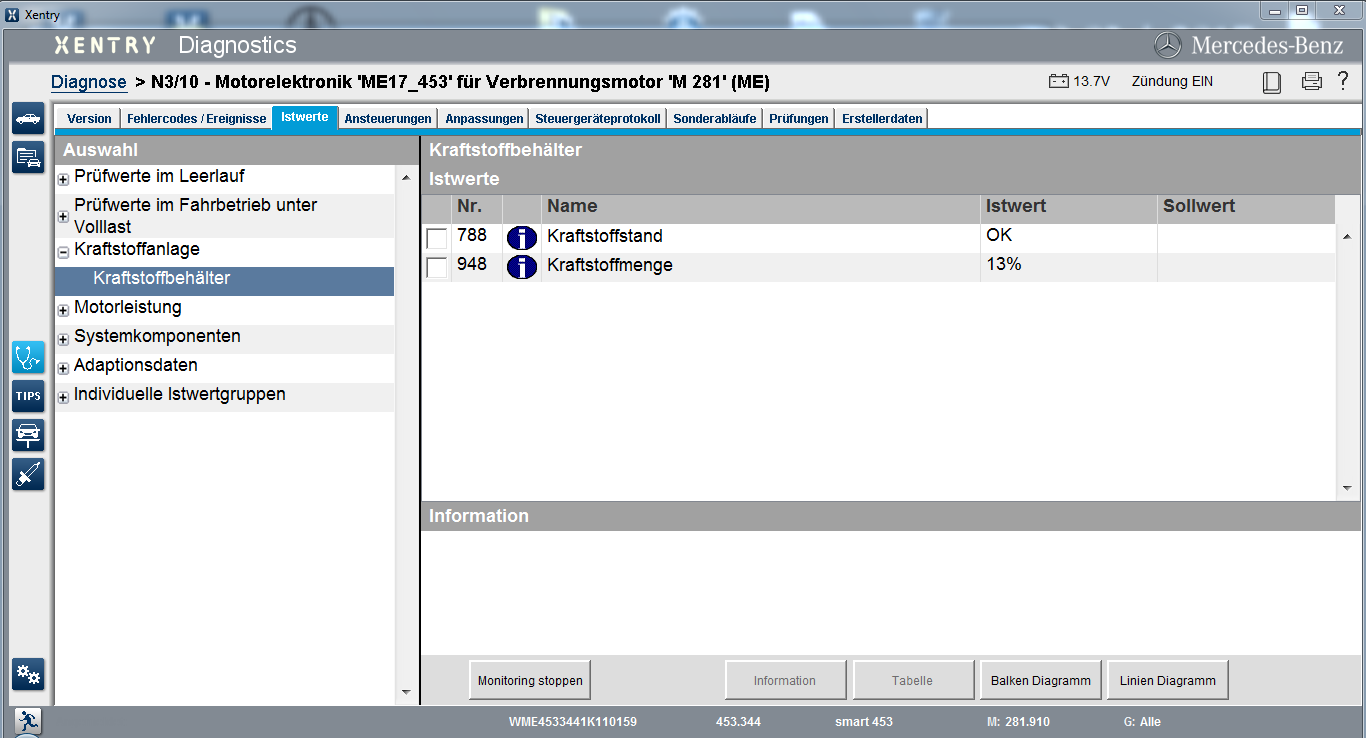The image size is (1366, 738).
Task: Expand Prüfwerte im Leerlauf node
Action: coord(63,180)
